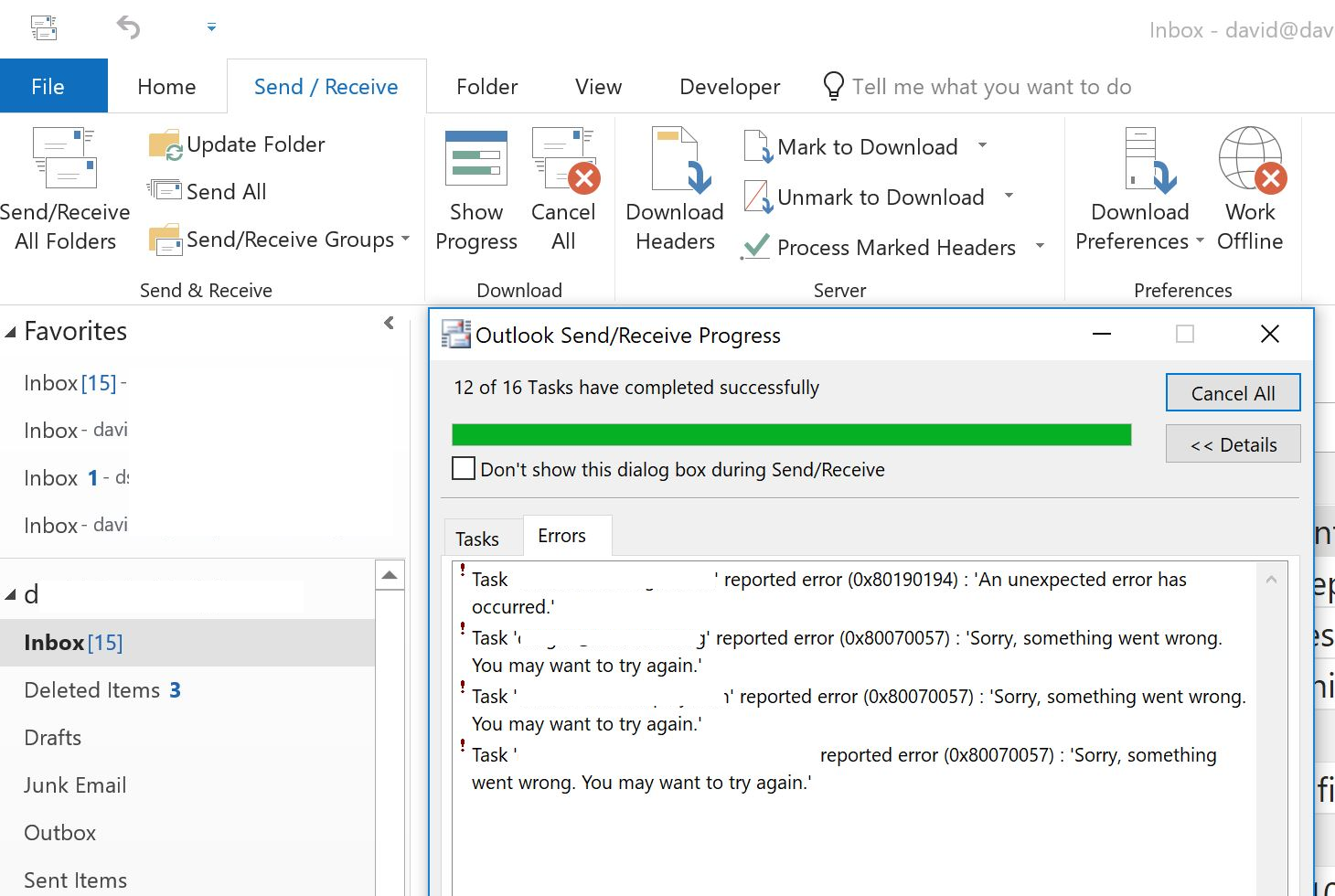Viewport: 1335px width, 896px height.
Task: Open the Mark to Download dropdown arrow
Action: click(x=982, y=145)
